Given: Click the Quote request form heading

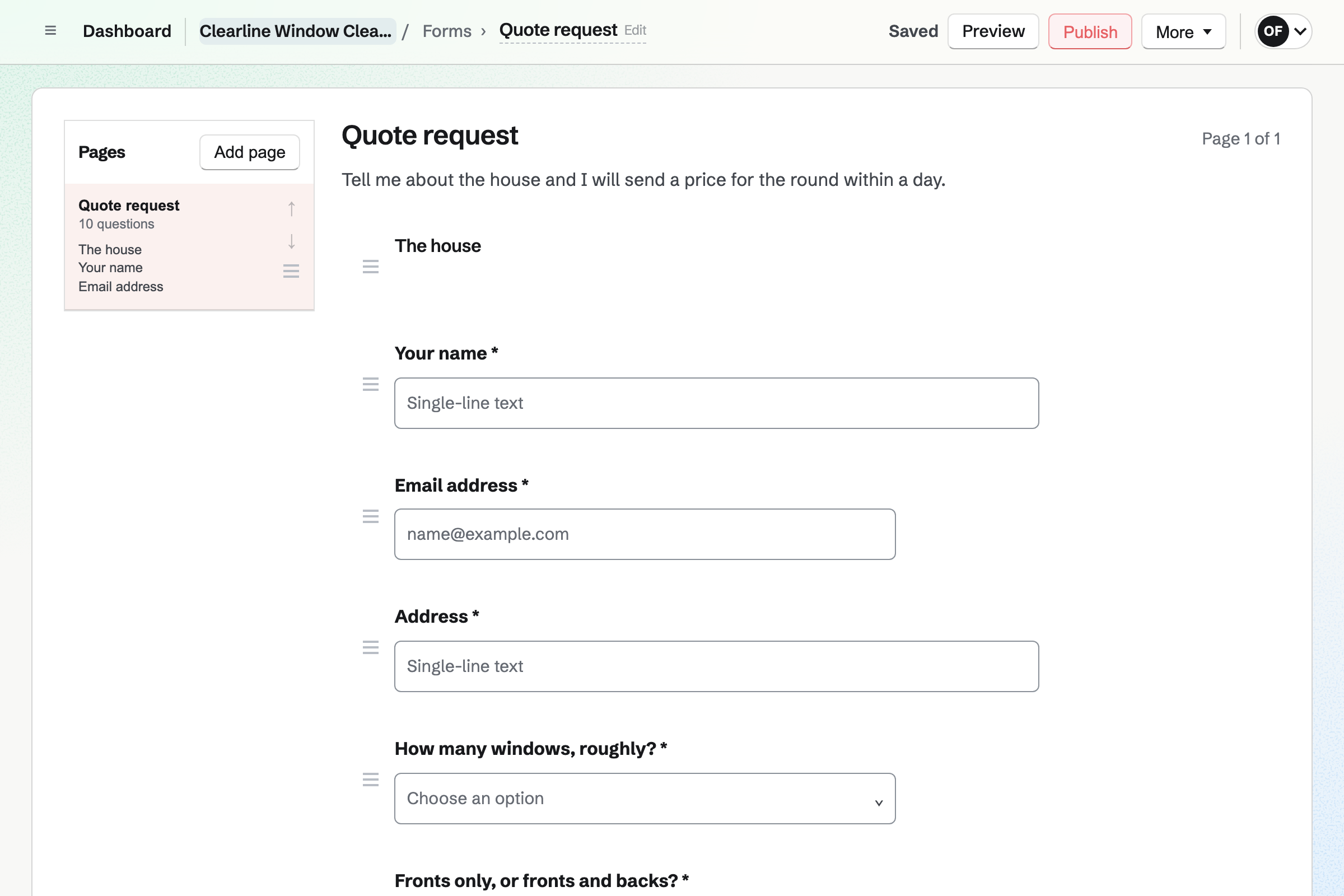Looking at the screenshot, I should pyautogui.click(x=430, y=136).
